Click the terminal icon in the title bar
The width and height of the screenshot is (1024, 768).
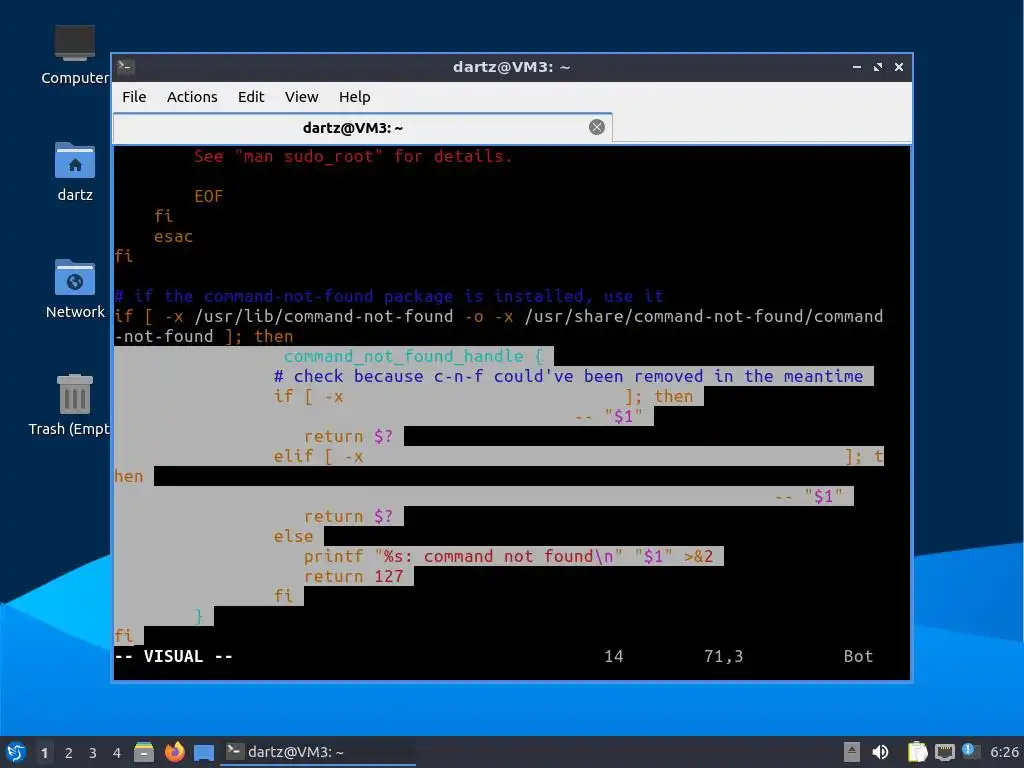[126, 67]
